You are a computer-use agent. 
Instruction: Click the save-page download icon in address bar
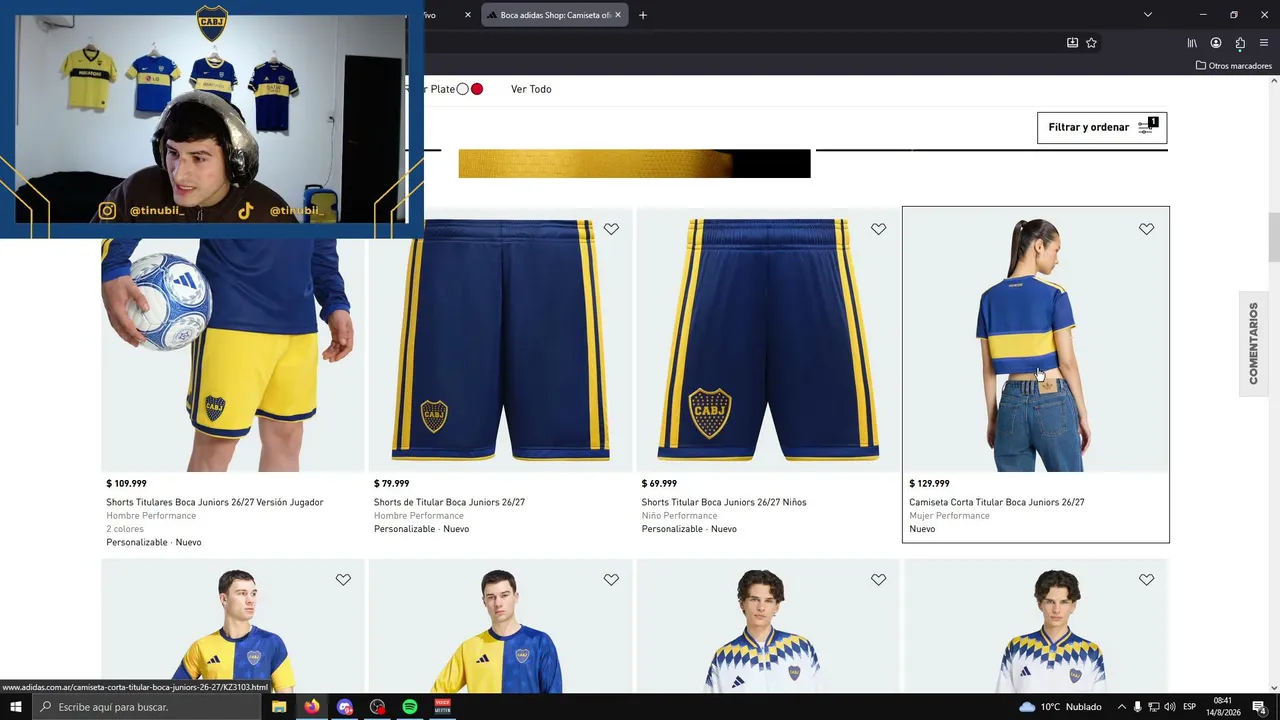pyautogui.click(x=1072, y=43)
